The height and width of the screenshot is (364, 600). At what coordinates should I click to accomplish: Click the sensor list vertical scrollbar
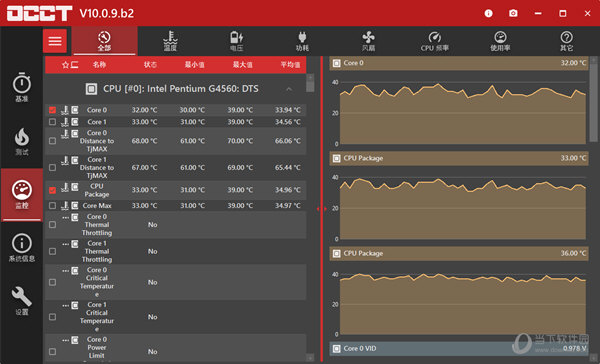pyautogui.click(x=310, y=83)
